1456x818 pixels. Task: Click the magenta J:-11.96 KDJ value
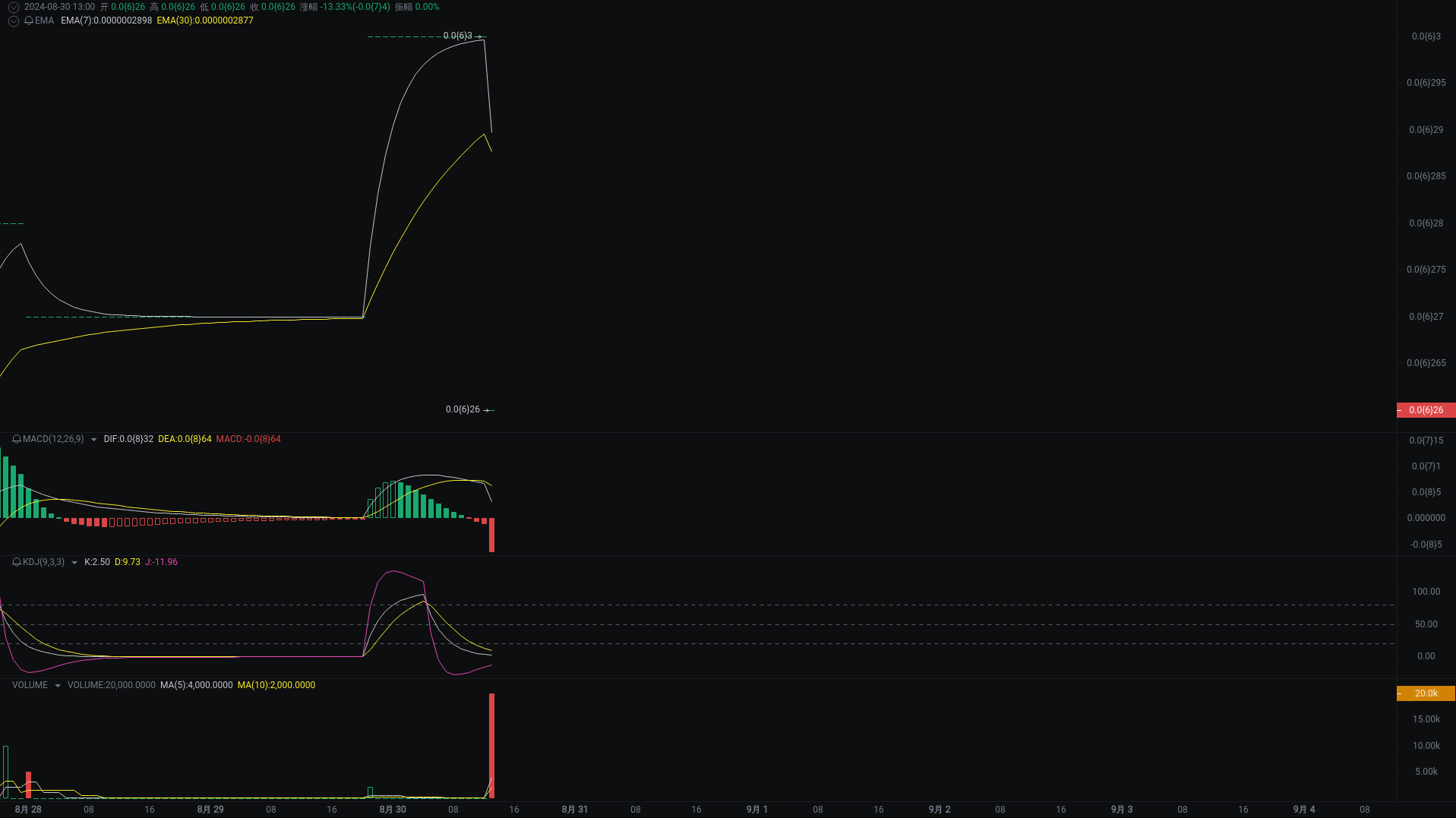tap(160, 562)
